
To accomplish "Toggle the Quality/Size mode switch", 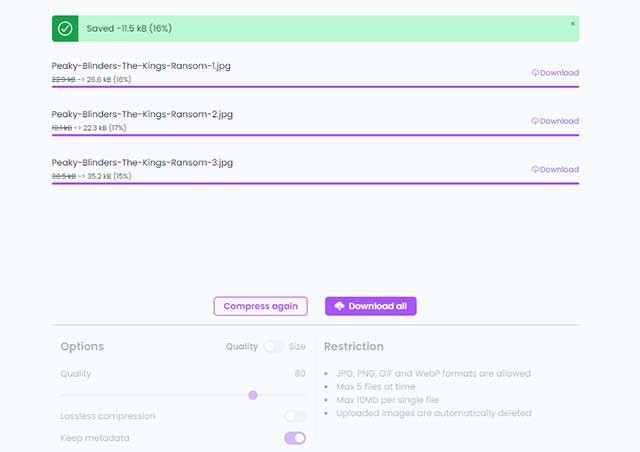I will 274,347.
